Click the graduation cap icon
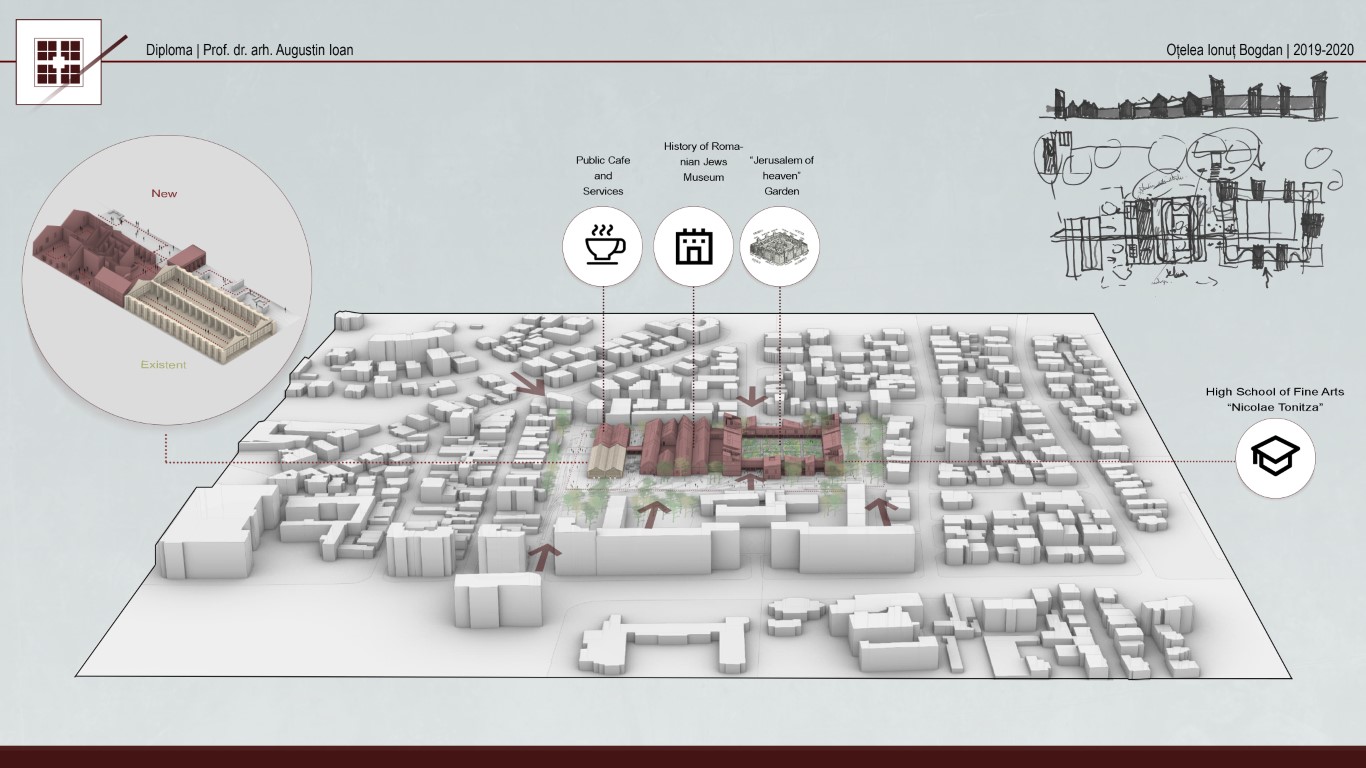The width and height of the screenshot is (1366, 768). point(1275,457)
